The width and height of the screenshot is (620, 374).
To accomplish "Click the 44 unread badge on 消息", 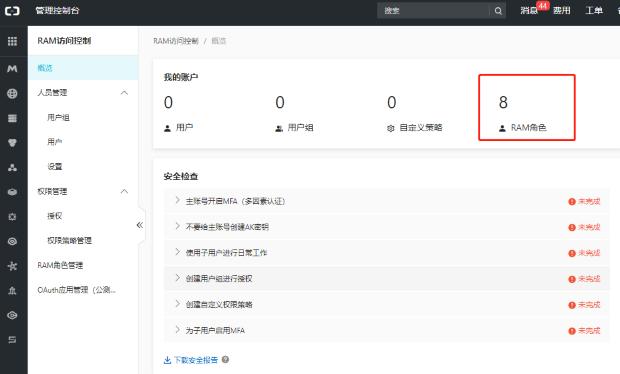I will coord(543,6).
